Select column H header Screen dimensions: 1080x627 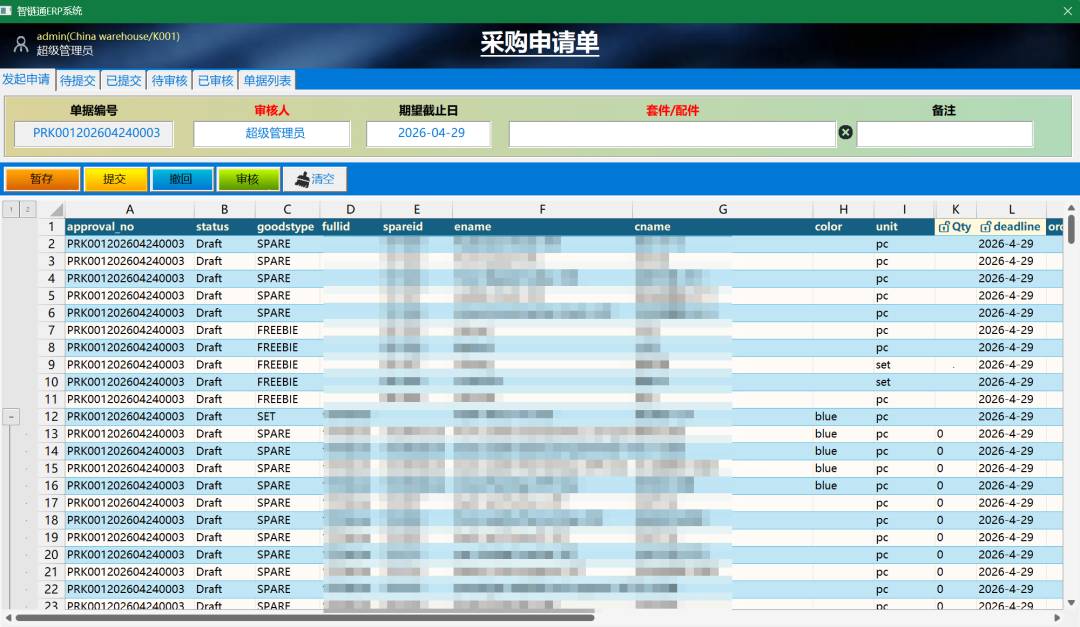tap(843, 209)
